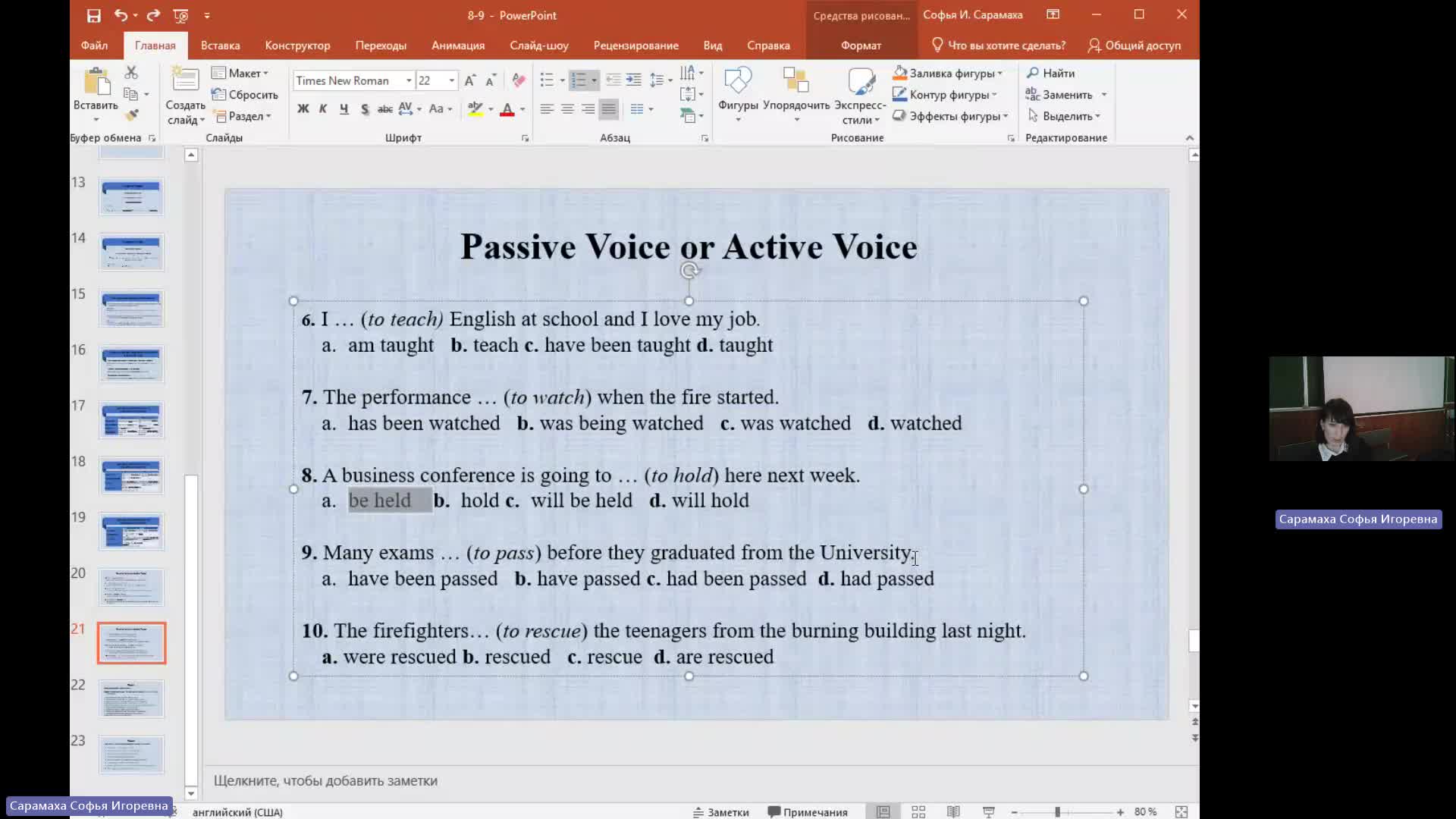
Task: Toggle Bold (Ж) formatting
Action: (x=303, y=109)
